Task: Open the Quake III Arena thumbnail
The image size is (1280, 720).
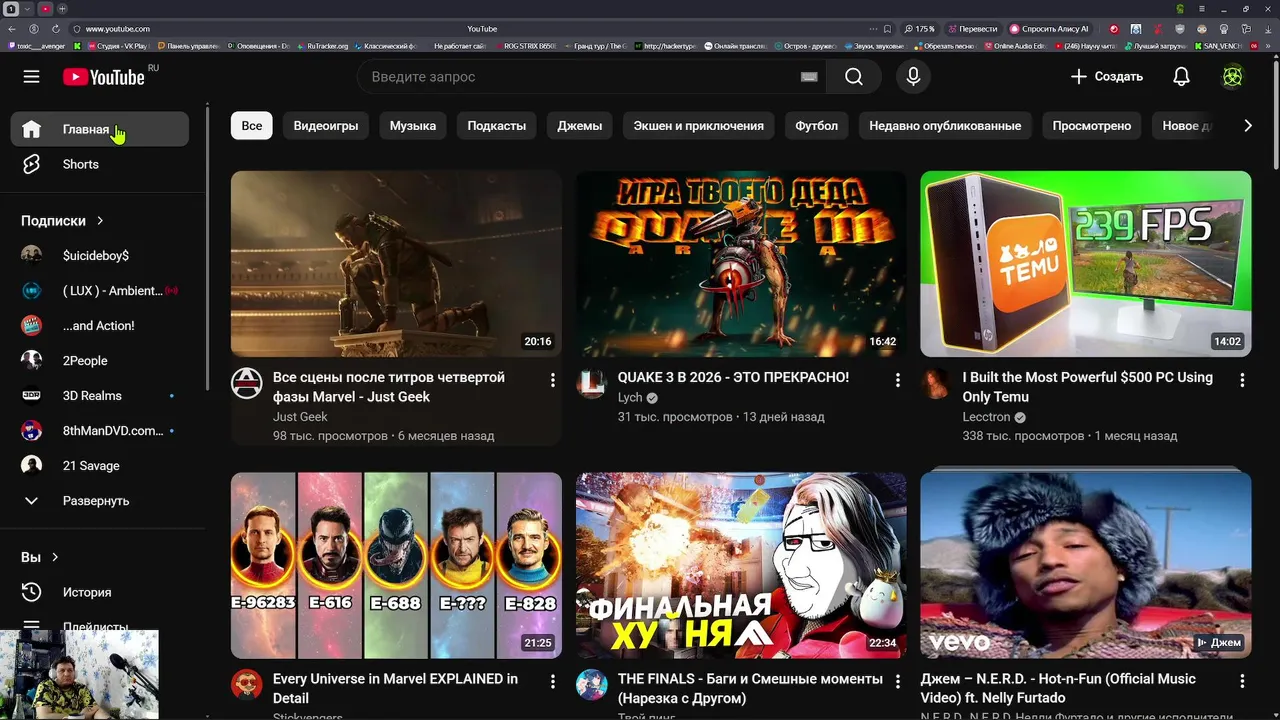Action: pos(741,264)
